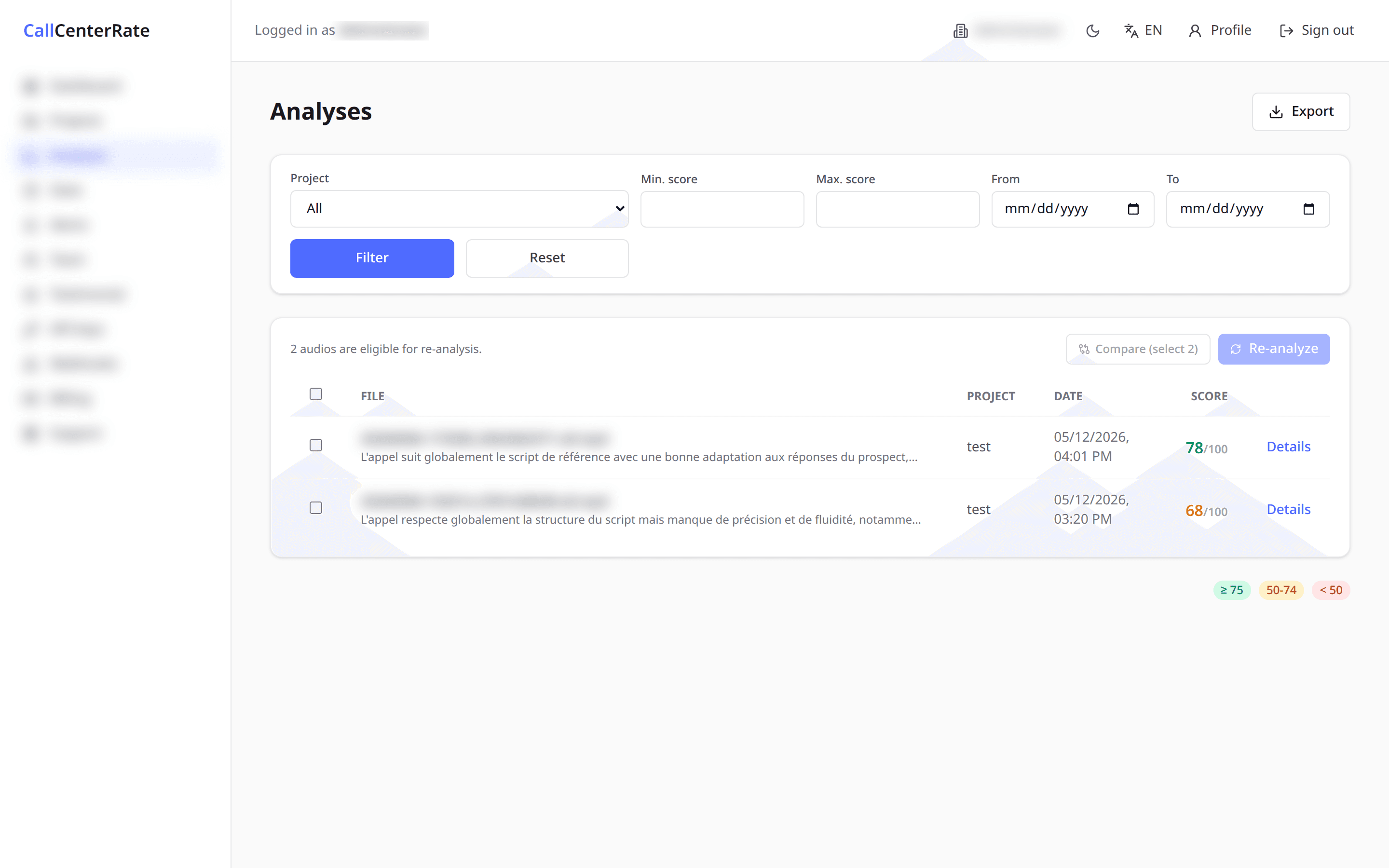The width and height of the screenshot is (1389, 868).
Task: Click the Filter button
Action: pos(372,258)
